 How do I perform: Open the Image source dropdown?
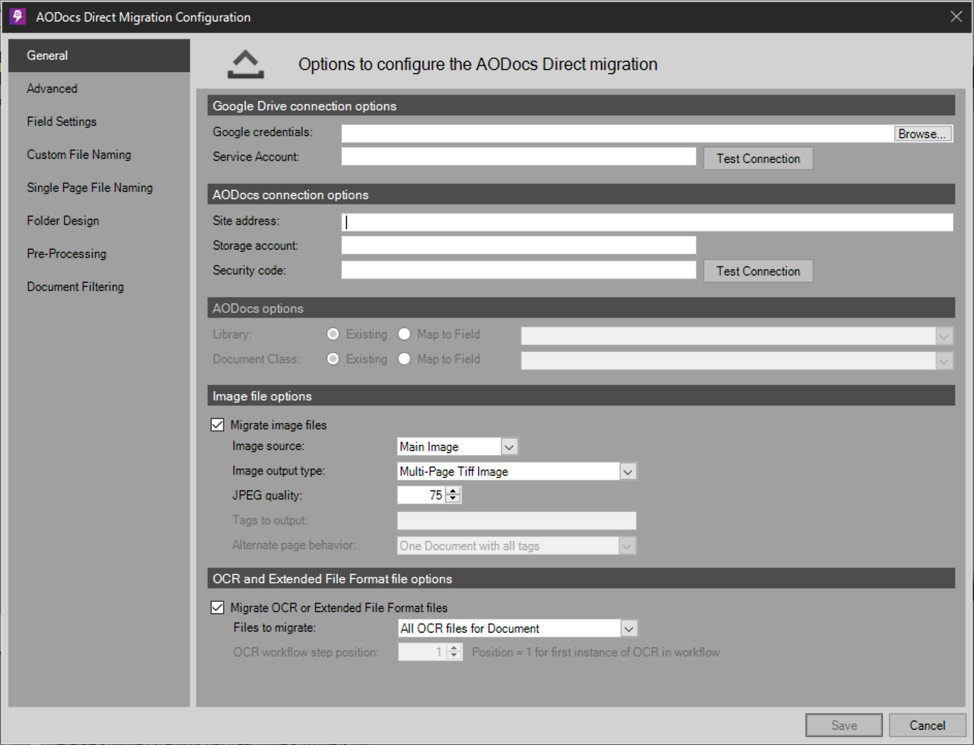point(509,447)
